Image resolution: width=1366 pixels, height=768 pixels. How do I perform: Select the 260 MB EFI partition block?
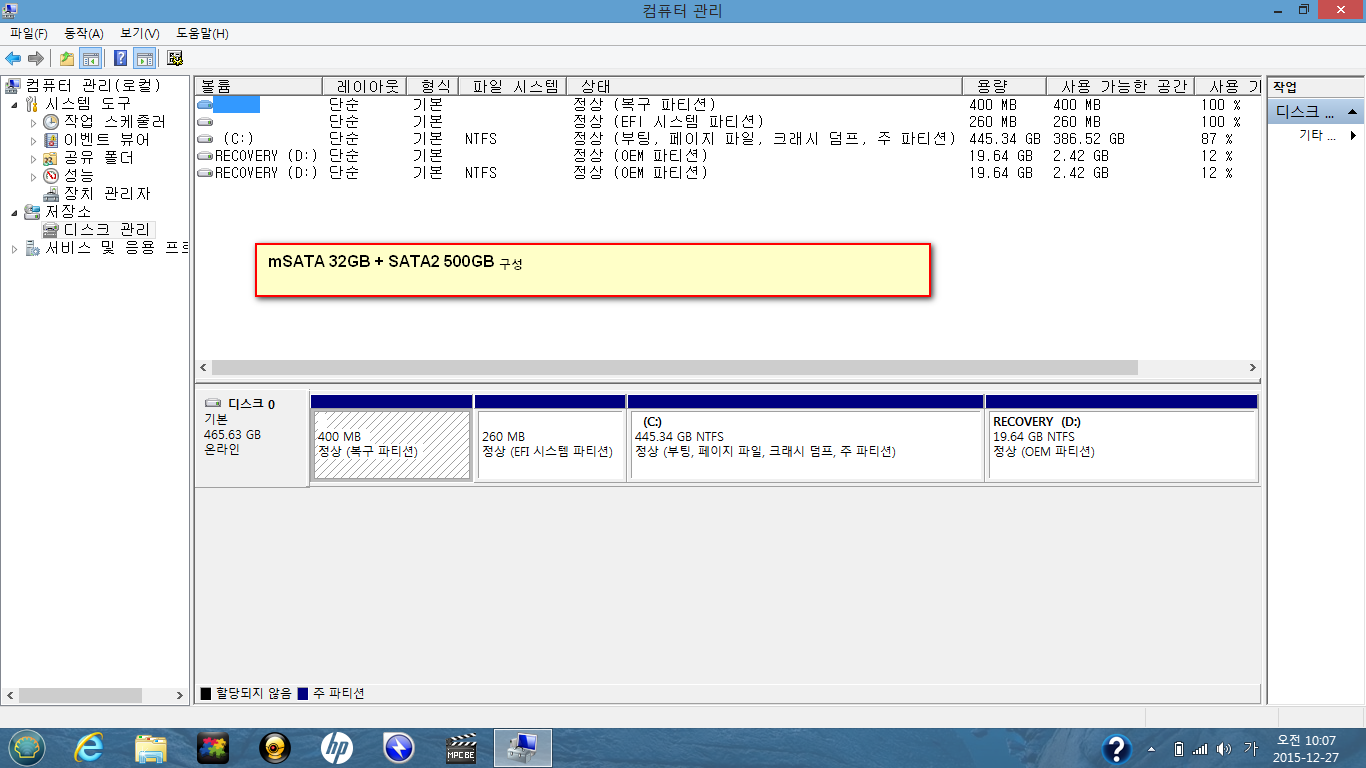pyautogui.click(x=550, y=437)
